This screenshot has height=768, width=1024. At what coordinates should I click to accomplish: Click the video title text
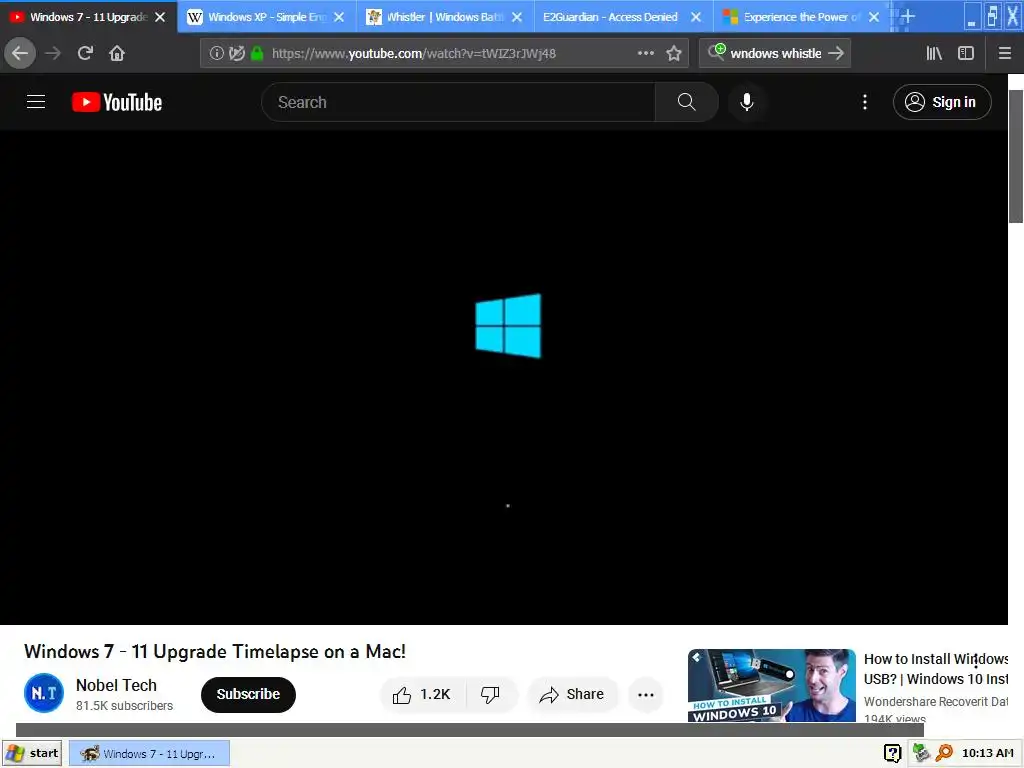(x=215, y=651)
